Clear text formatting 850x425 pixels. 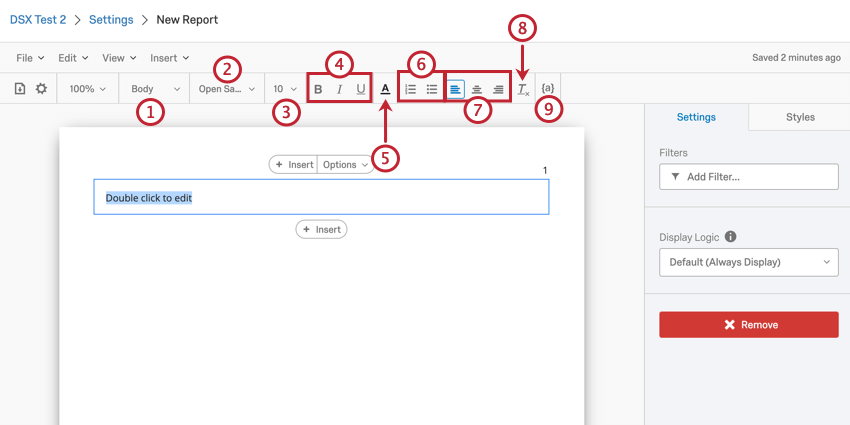[522, 89]
